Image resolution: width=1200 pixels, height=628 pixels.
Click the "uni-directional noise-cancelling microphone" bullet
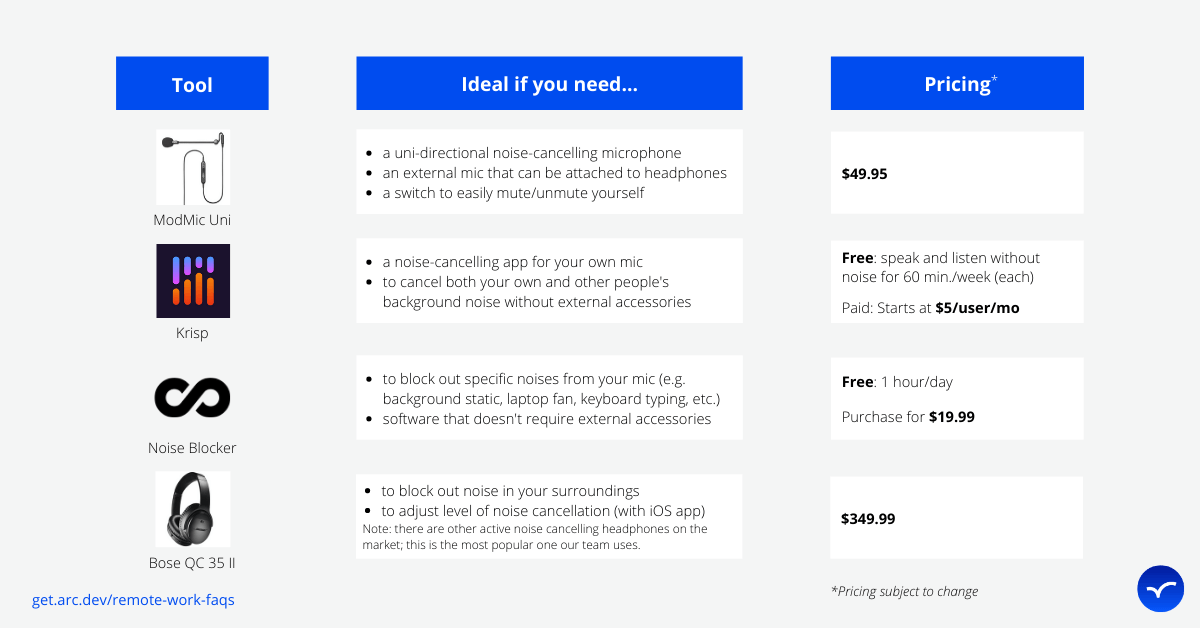click(x=531, y=153)
